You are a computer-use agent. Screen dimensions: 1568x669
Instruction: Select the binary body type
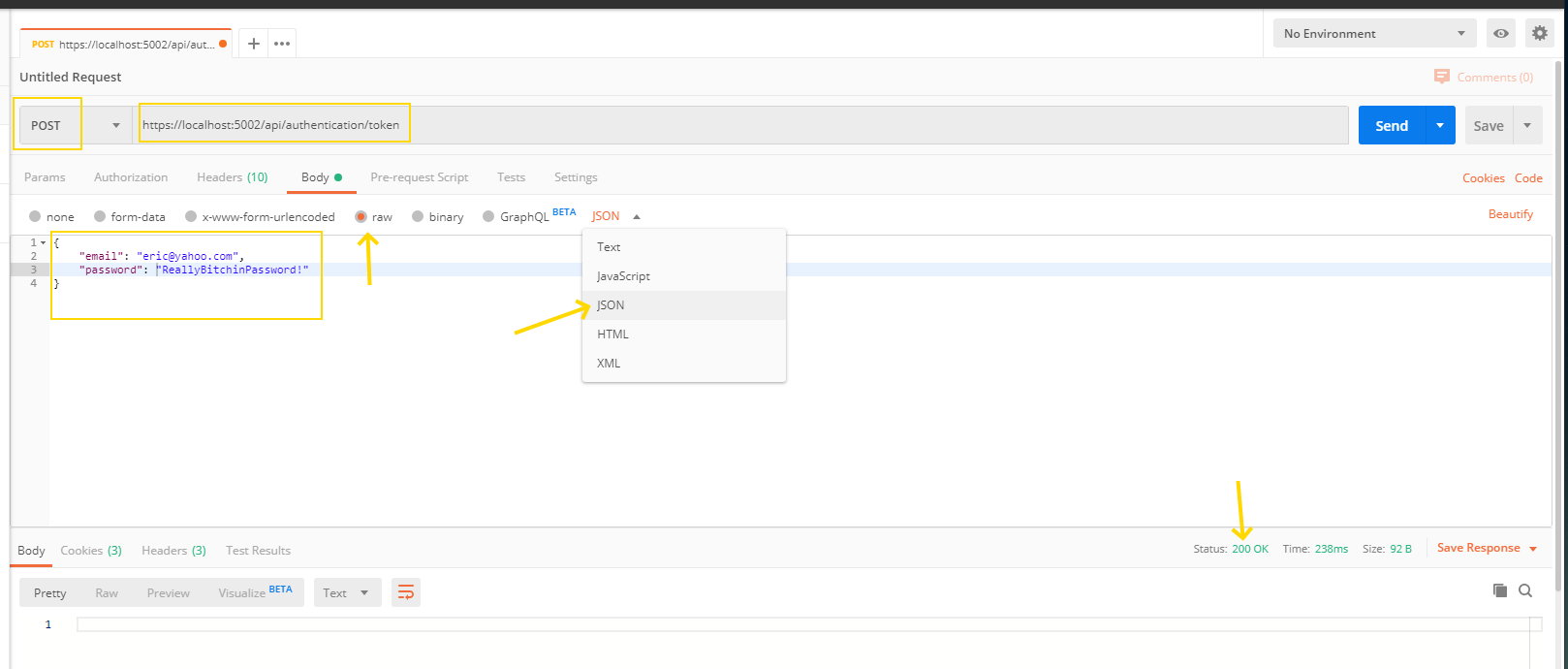tap(418, 216)
